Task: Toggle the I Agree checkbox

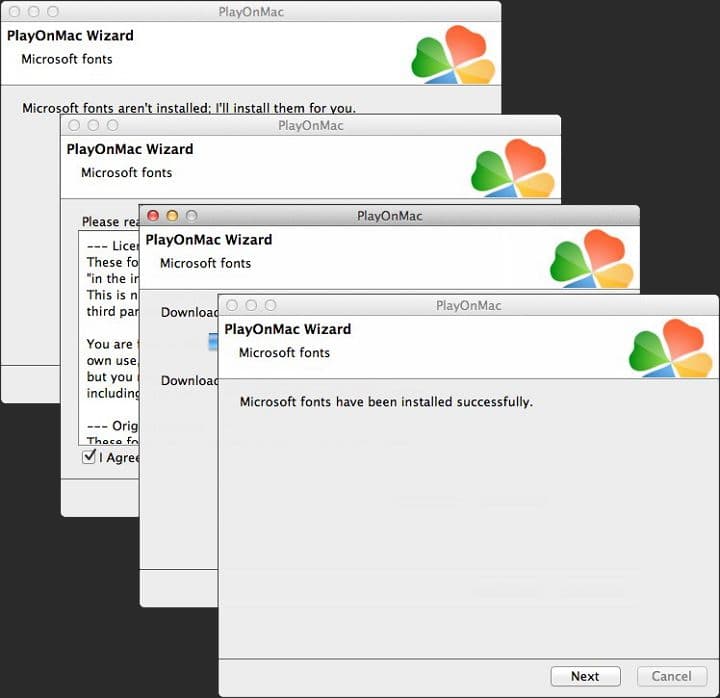Action: [x=90, y=457]
